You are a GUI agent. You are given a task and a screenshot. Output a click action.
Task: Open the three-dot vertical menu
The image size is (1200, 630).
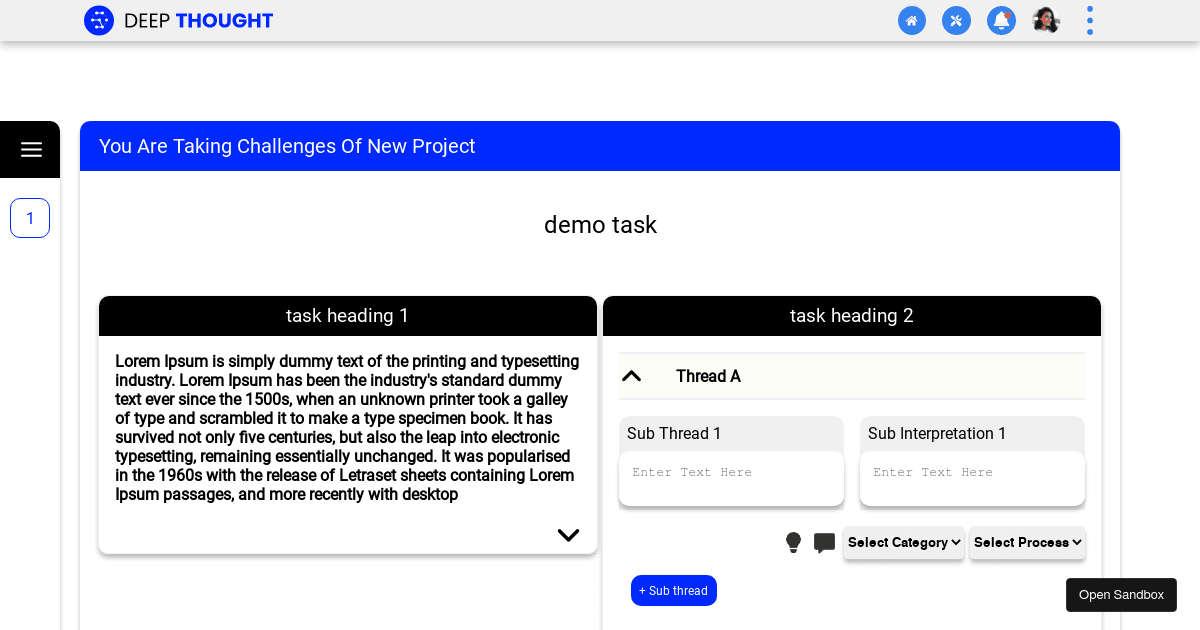point(1090,20)
